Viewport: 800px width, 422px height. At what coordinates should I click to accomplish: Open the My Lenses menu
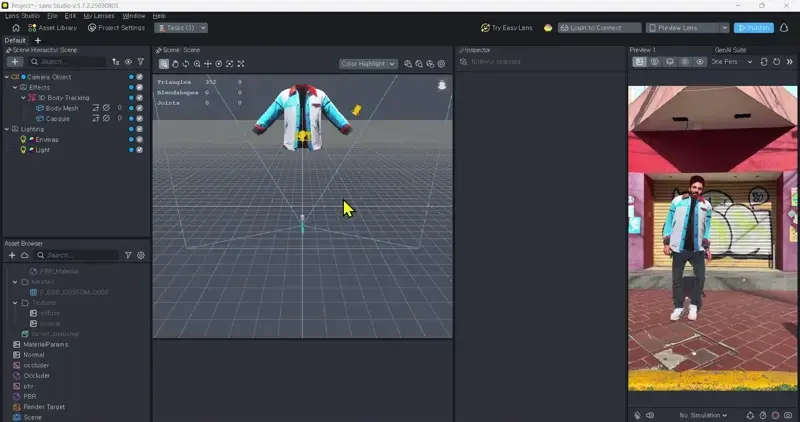click(99, 16)
